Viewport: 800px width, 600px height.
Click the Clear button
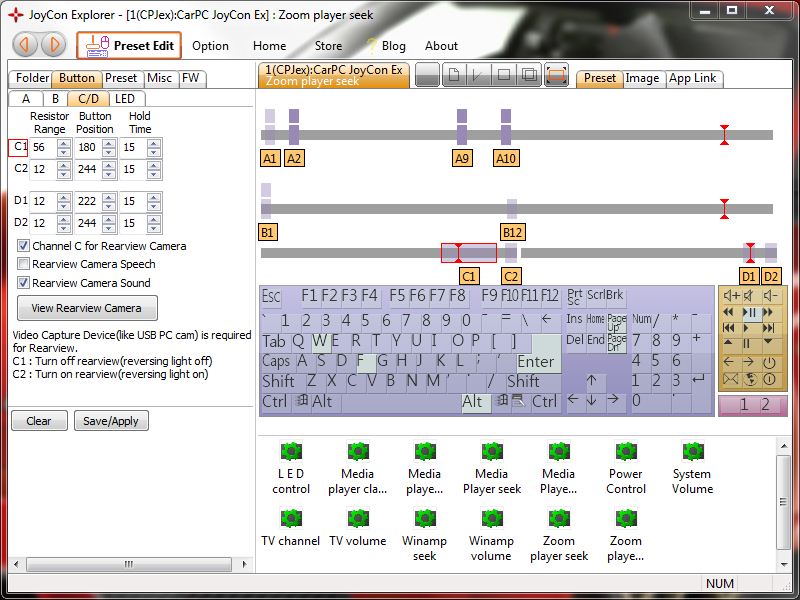(x=39, y=421)
